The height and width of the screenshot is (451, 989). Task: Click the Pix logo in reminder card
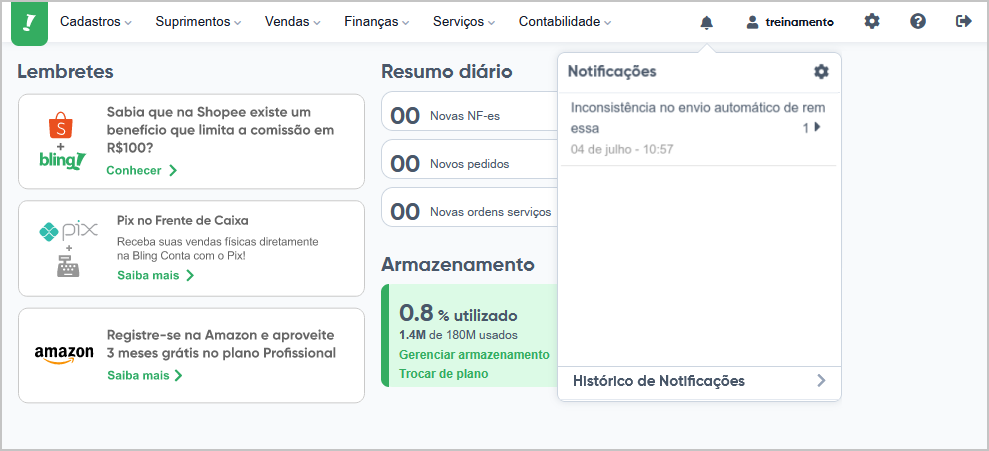tap(68, 231)
